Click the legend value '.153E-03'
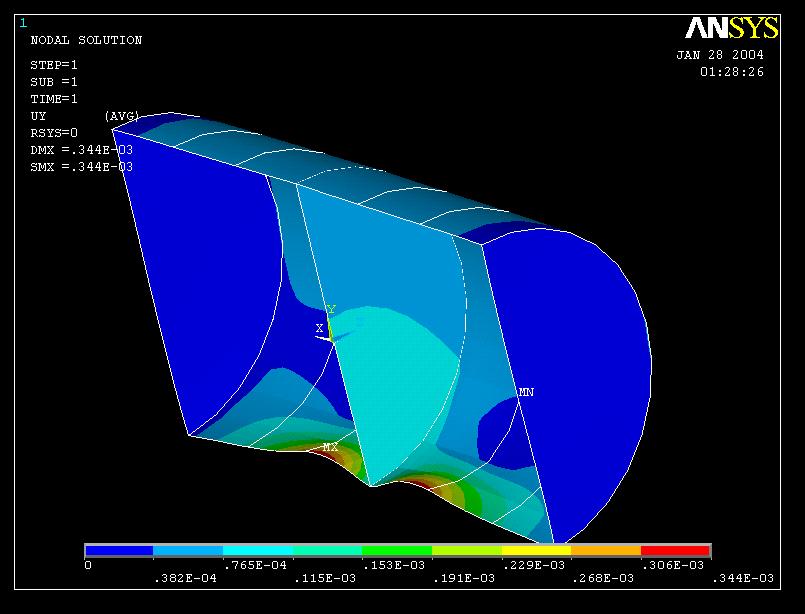This screenshot has height=614, width=805. [394, 565]
